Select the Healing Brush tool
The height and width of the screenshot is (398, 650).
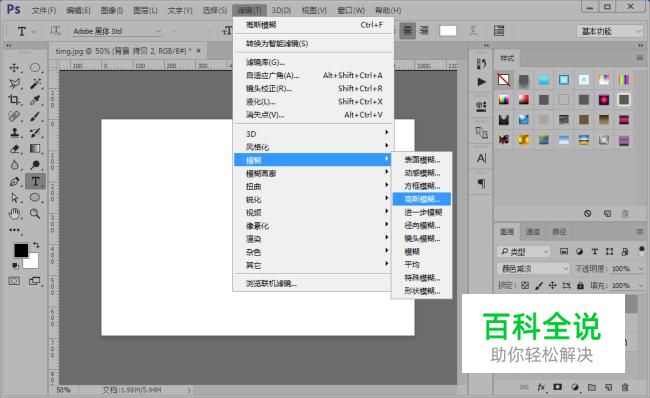(15, 116)
